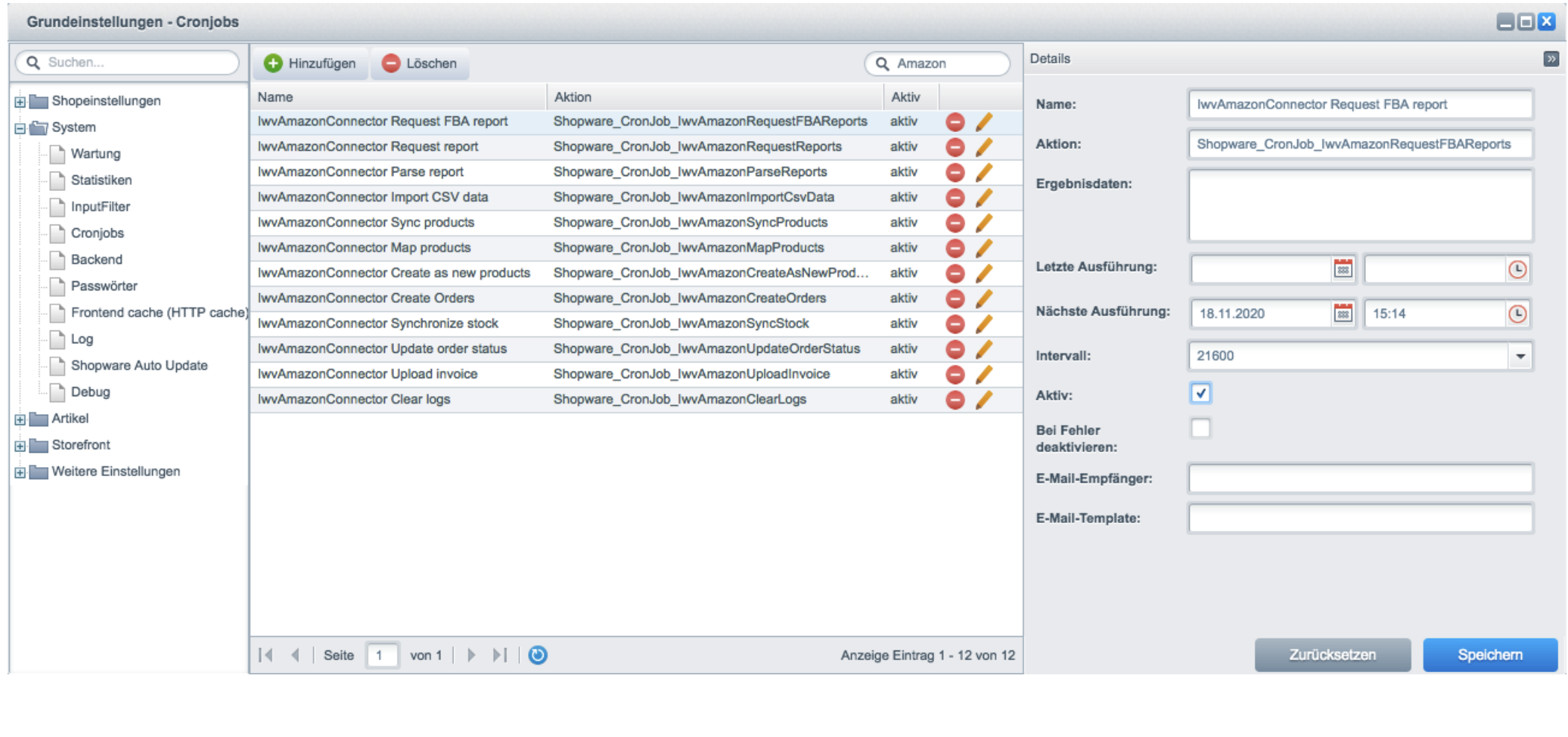
Task: Expand the Shopeinstellungen folder
Action: tap(20, 101)
